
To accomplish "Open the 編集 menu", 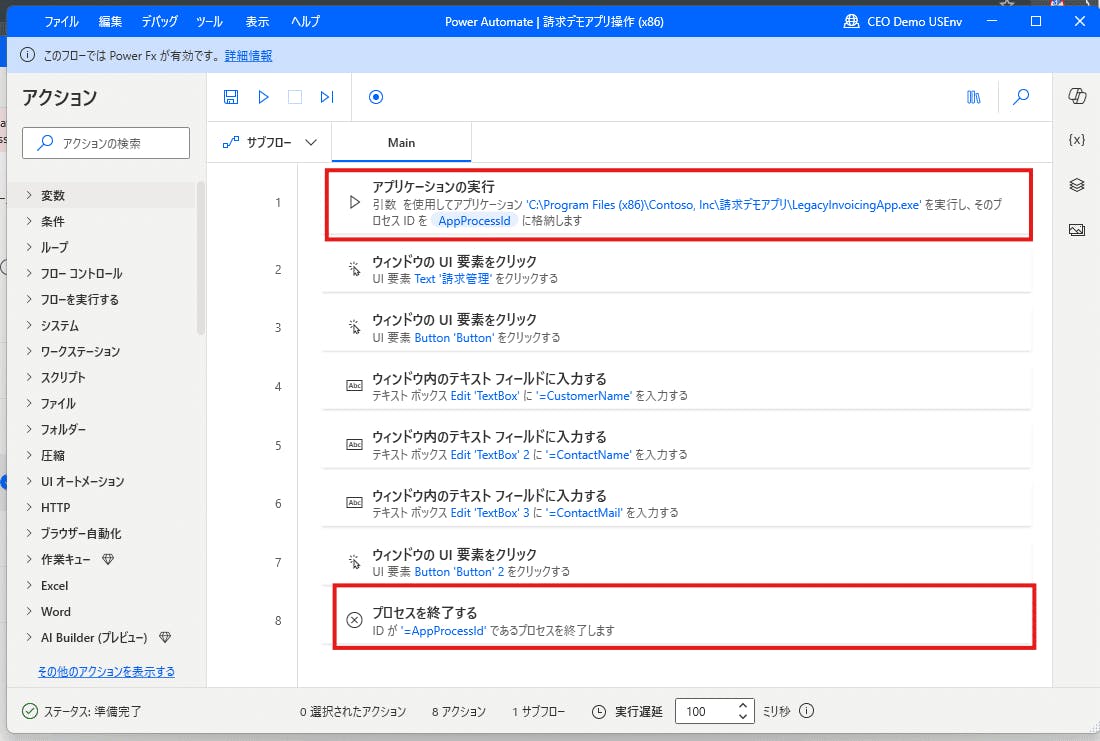I will (110, 21).
